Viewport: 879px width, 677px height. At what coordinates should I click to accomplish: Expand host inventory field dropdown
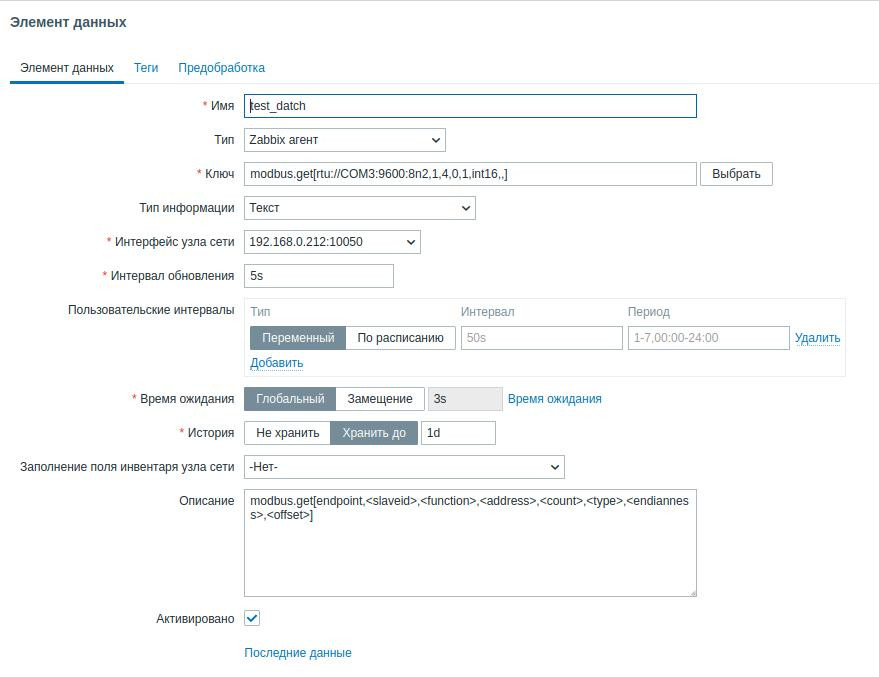tap(404, 467)
